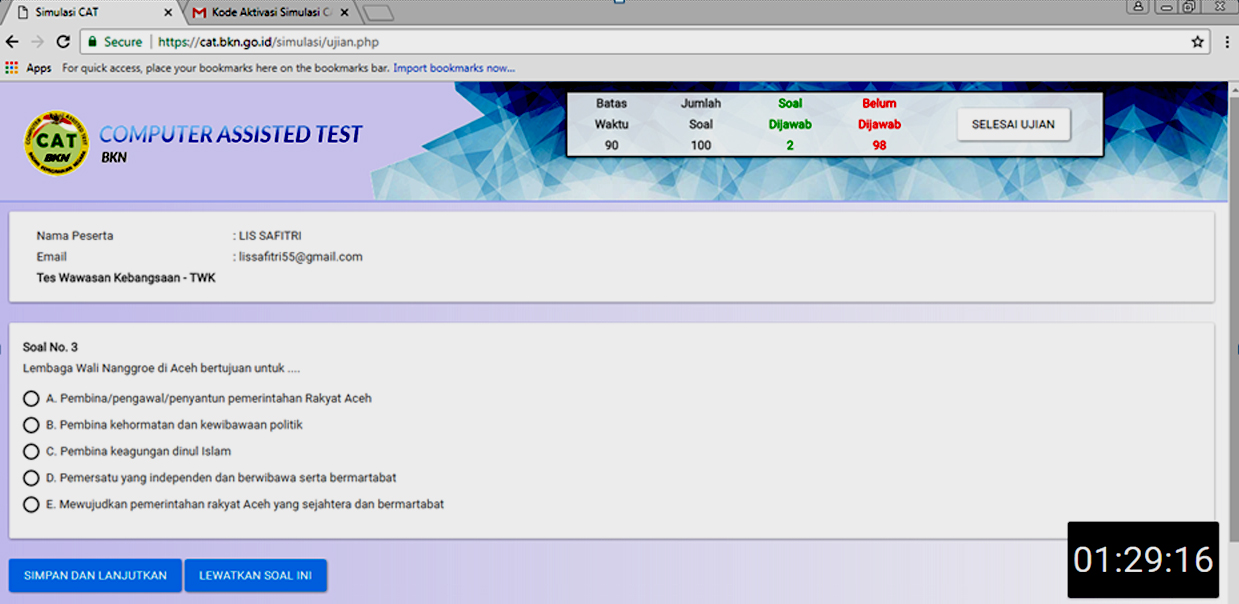Click the Chrome profile icon in the title bar
The width and height of the screenshot is (1239, 604).
click(1139, 7)
